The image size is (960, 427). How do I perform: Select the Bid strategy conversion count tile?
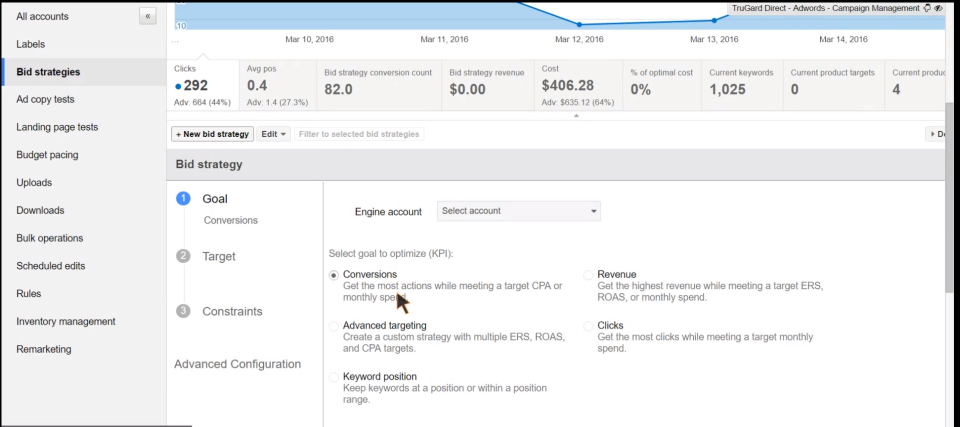[379, 86]
